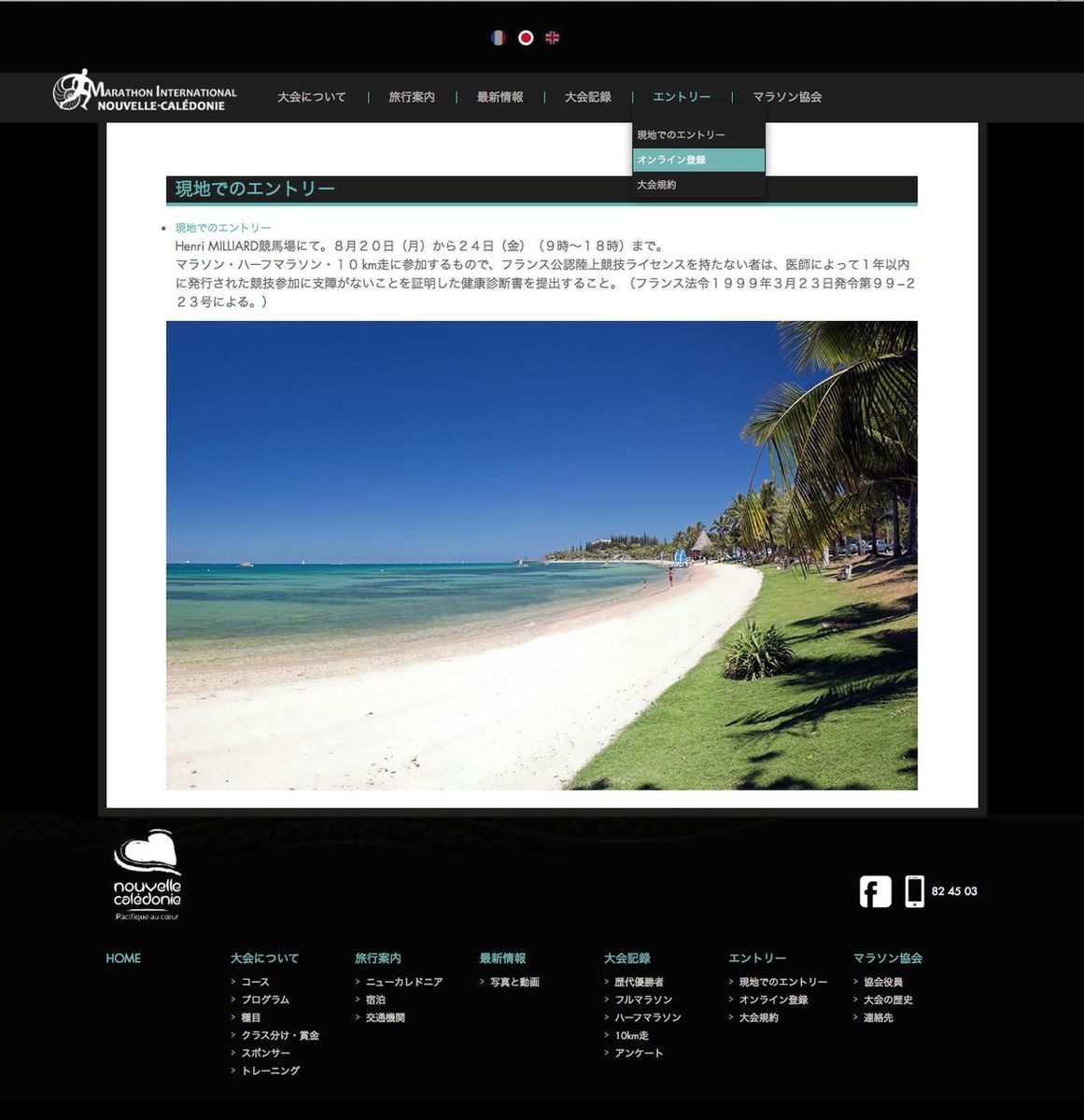Select 現地でのエントリー in the dropdown menu
Image resolution: width=1084 pixels, height=1120 pixels.
coord(681,135)
